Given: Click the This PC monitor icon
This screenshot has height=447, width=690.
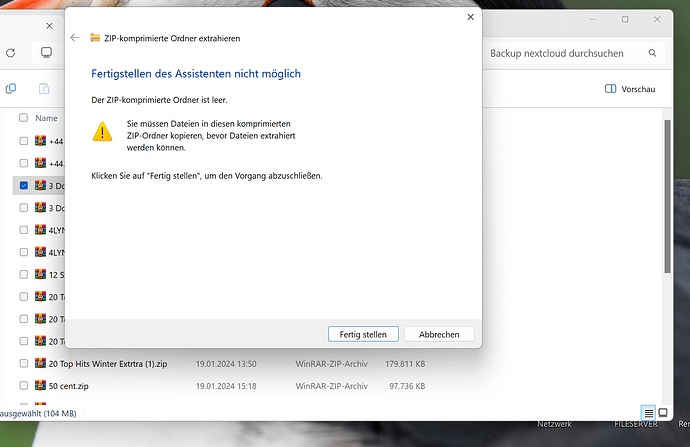Looking at the screenshot, I should pos(46,53).
